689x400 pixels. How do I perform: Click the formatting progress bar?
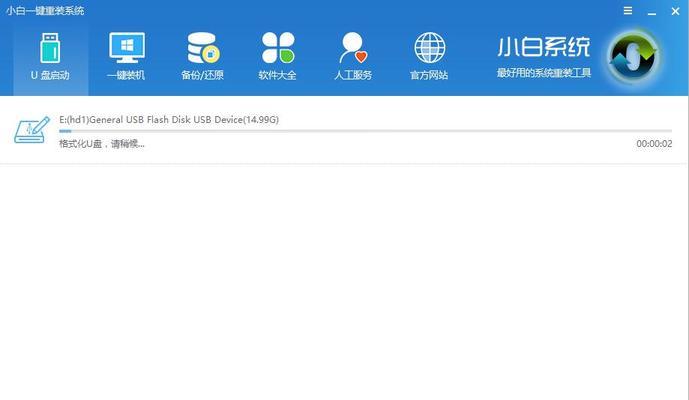(x=365, y=131)
